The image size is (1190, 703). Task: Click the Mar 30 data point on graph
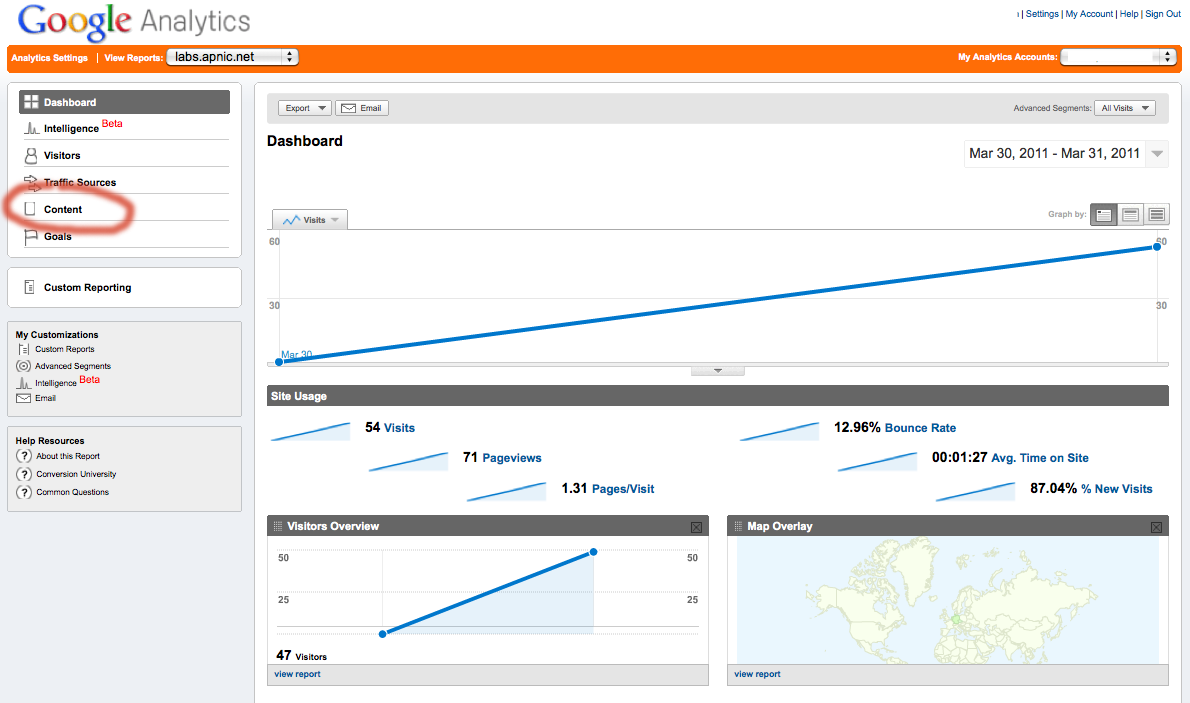(x=279, y=361)
